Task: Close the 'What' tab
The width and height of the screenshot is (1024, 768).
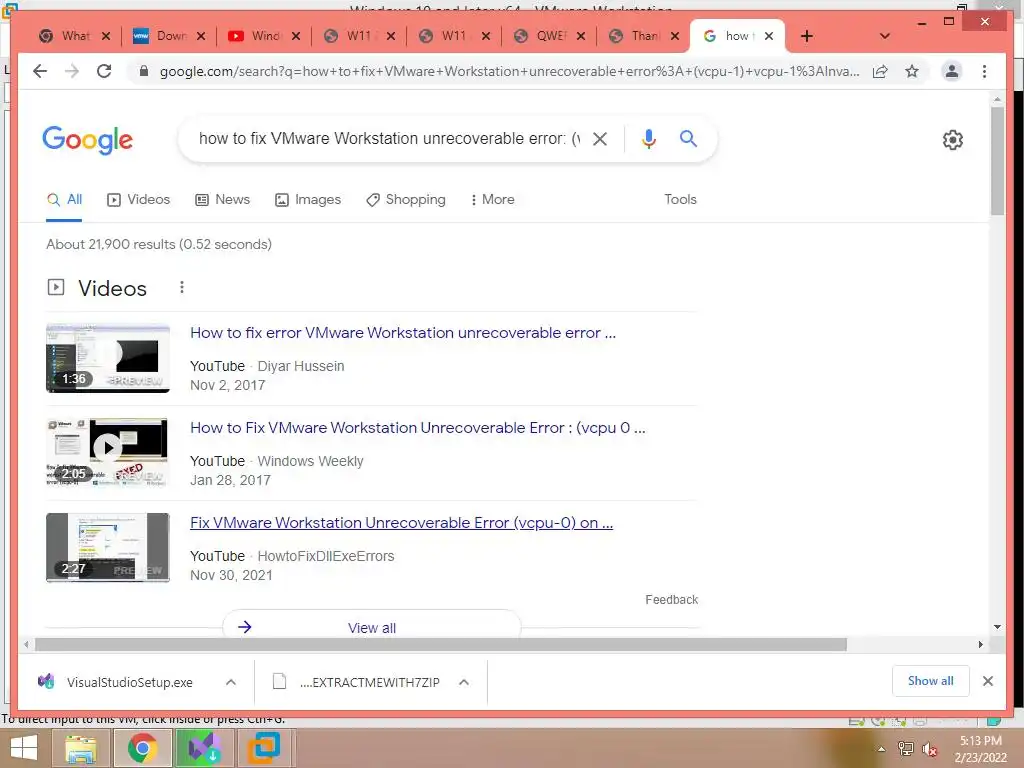Action: coord(106,36)
